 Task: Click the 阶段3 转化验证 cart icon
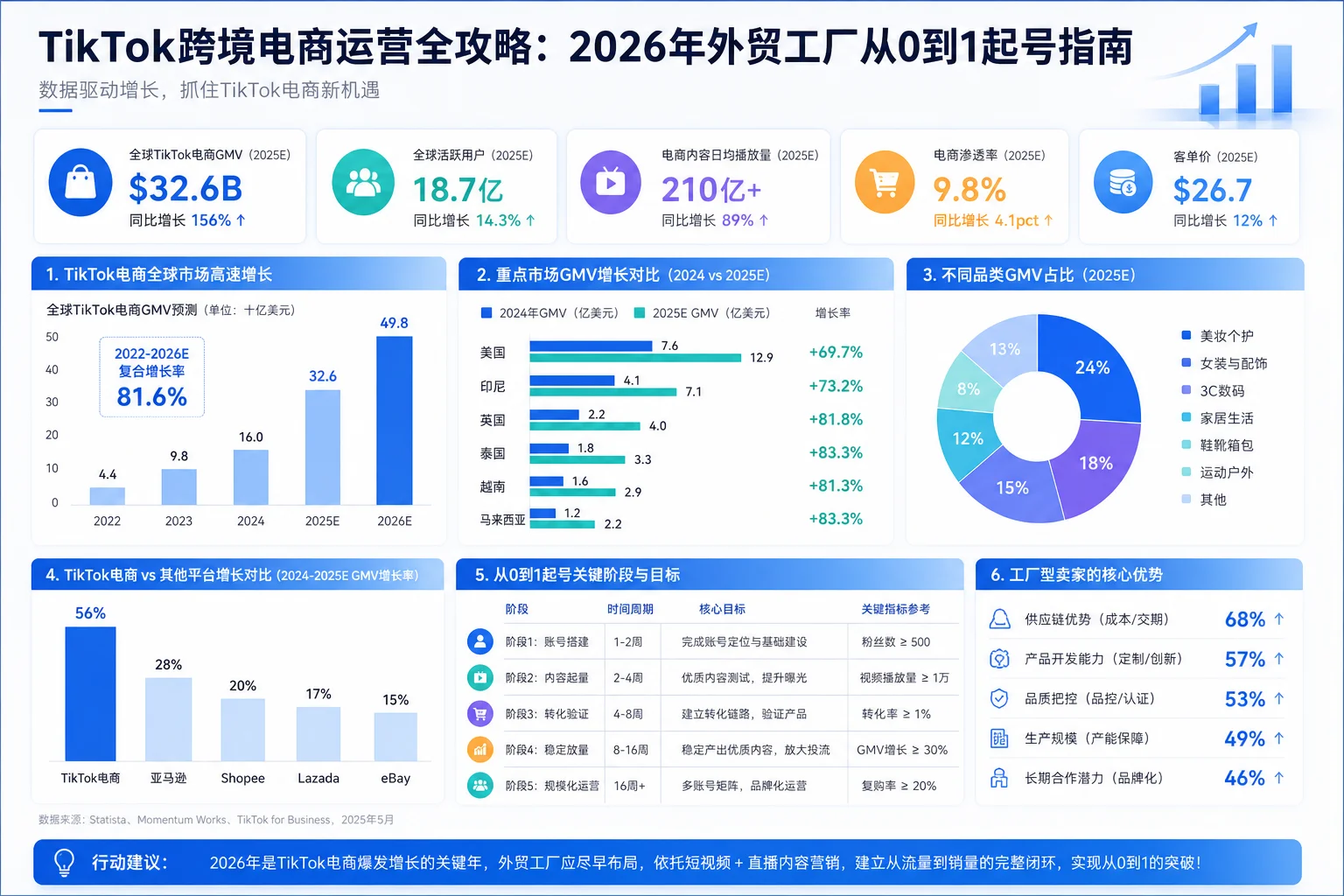[480, 714]
